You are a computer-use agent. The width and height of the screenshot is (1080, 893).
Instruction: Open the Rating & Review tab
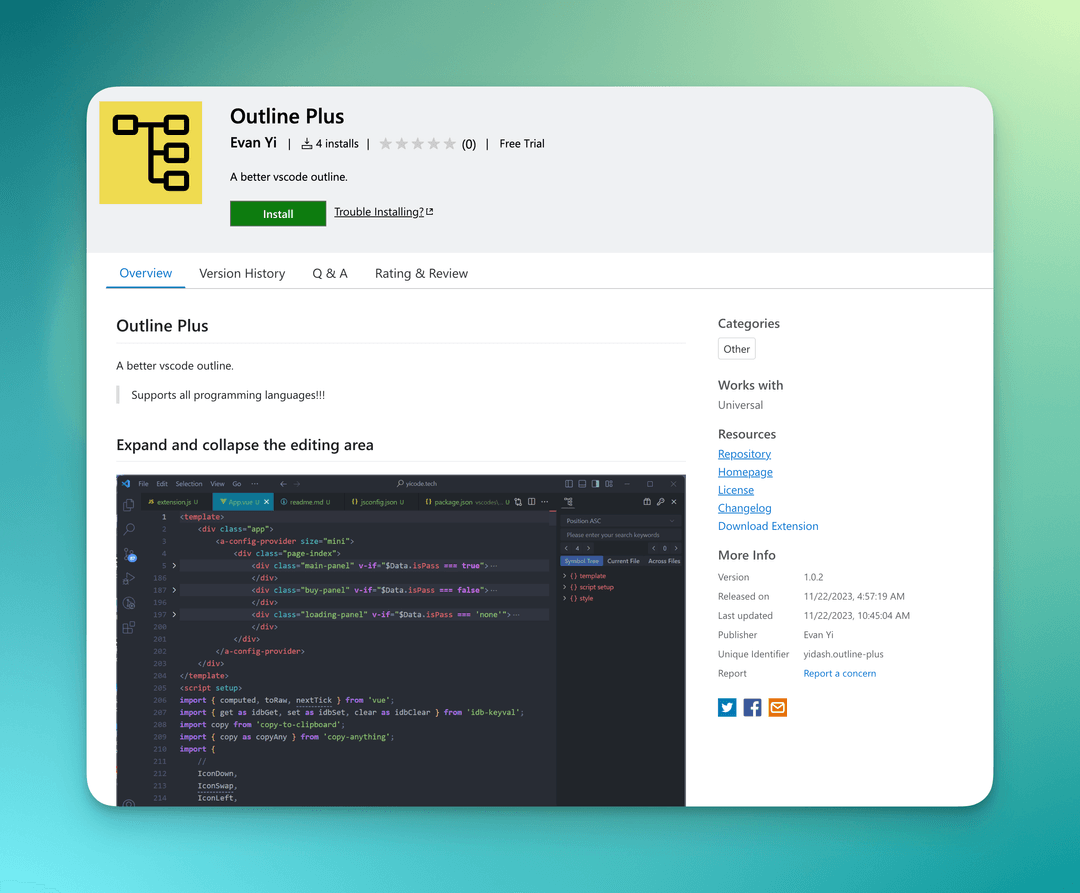coord(422,273)
